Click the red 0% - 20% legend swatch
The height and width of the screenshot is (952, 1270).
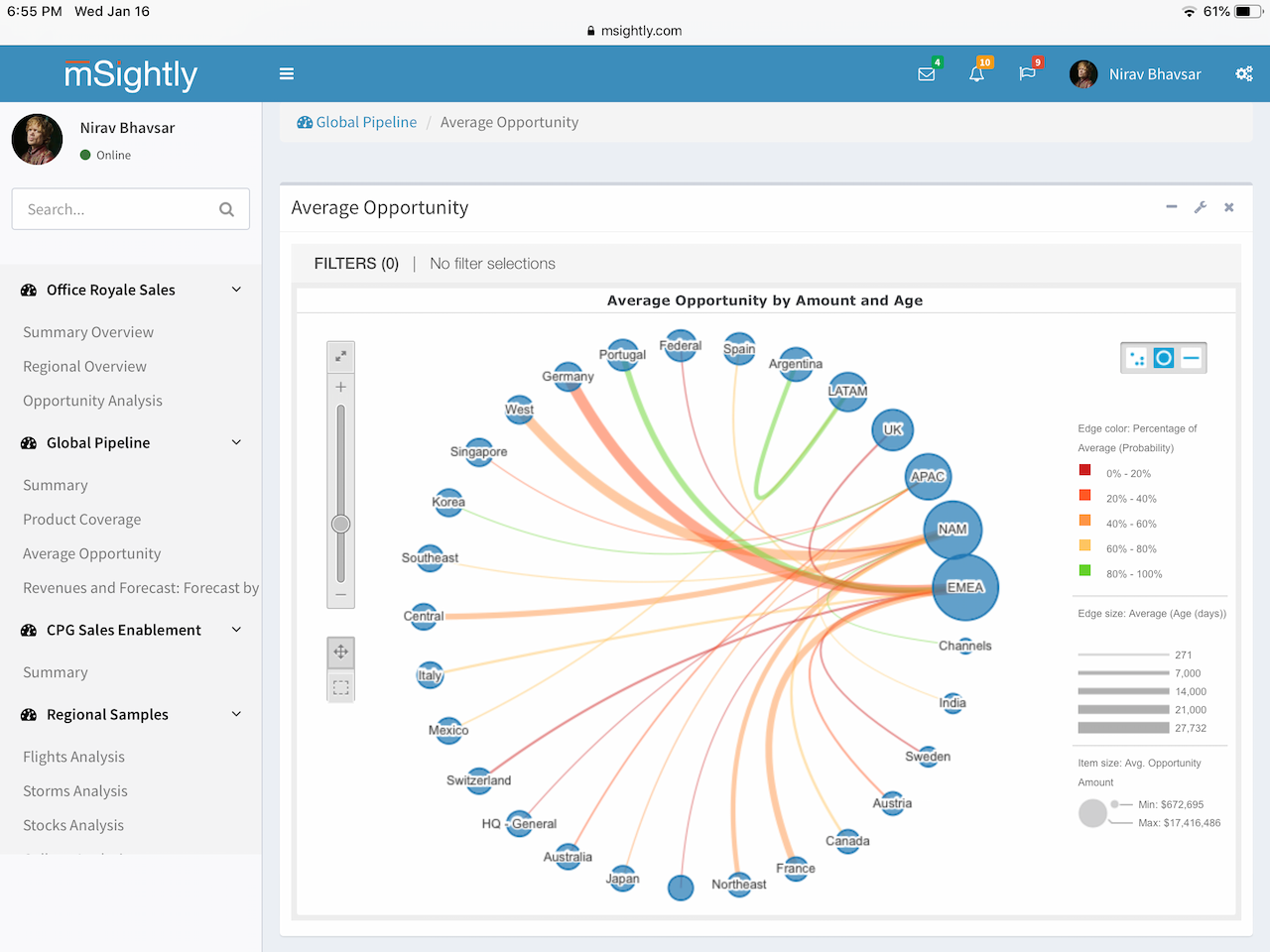[1084, 470]
